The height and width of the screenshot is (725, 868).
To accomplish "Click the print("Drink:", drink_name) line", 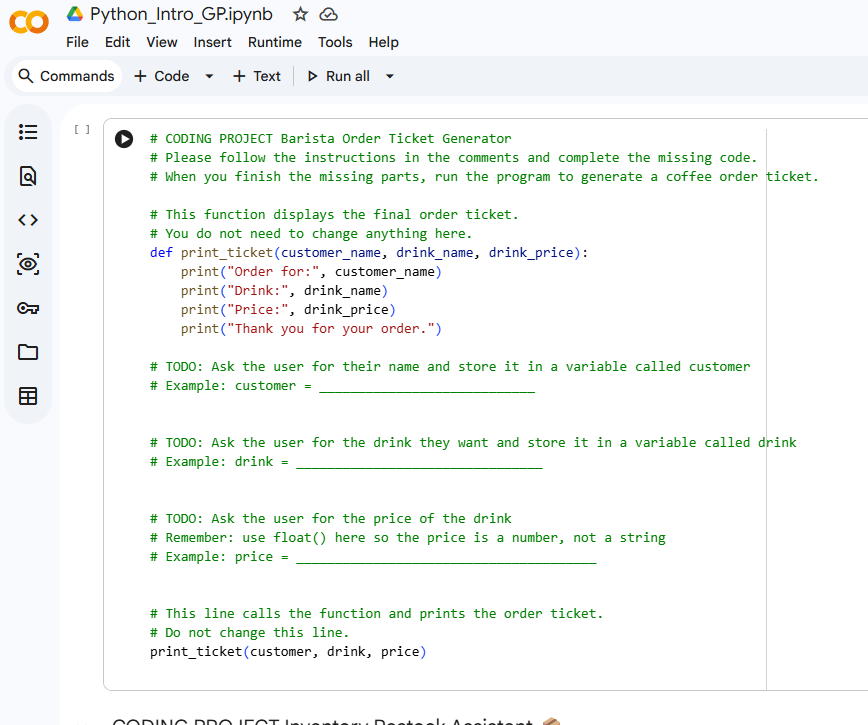I will pos(284,291).
